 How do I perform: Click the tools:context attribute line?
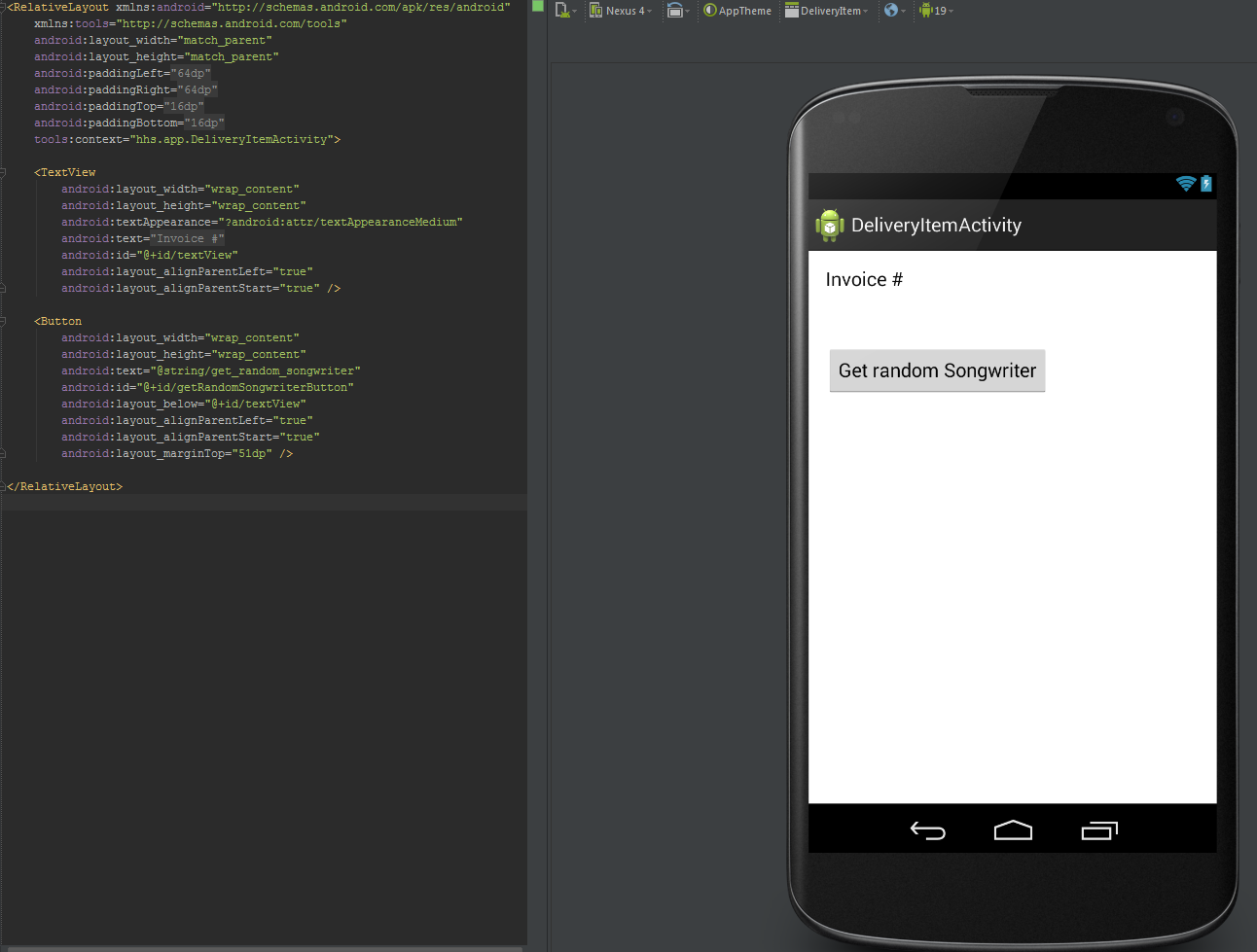tap(187, 140)
